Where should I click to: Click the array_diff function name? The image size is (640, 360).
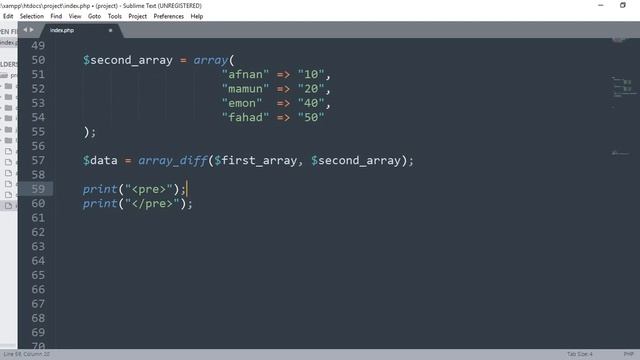tap(173, 160)
